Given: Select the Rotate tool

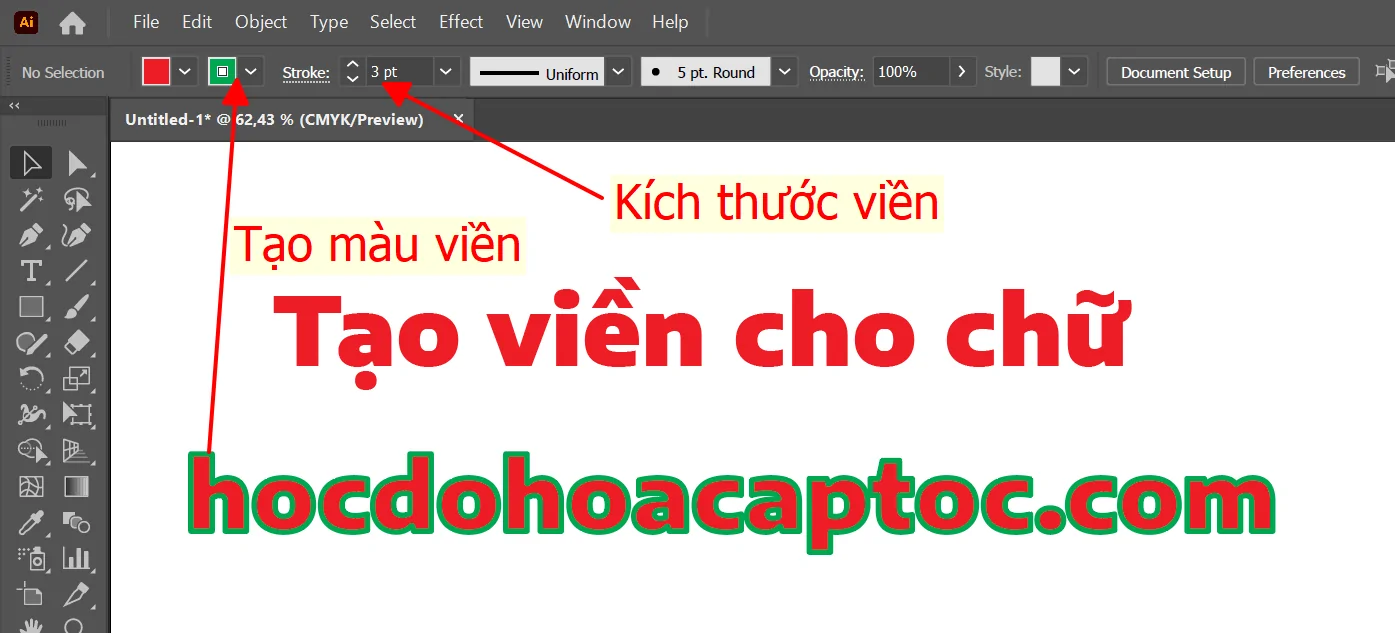Looking at the screenshot, I should pyautogui.click(x=31, y=379).
